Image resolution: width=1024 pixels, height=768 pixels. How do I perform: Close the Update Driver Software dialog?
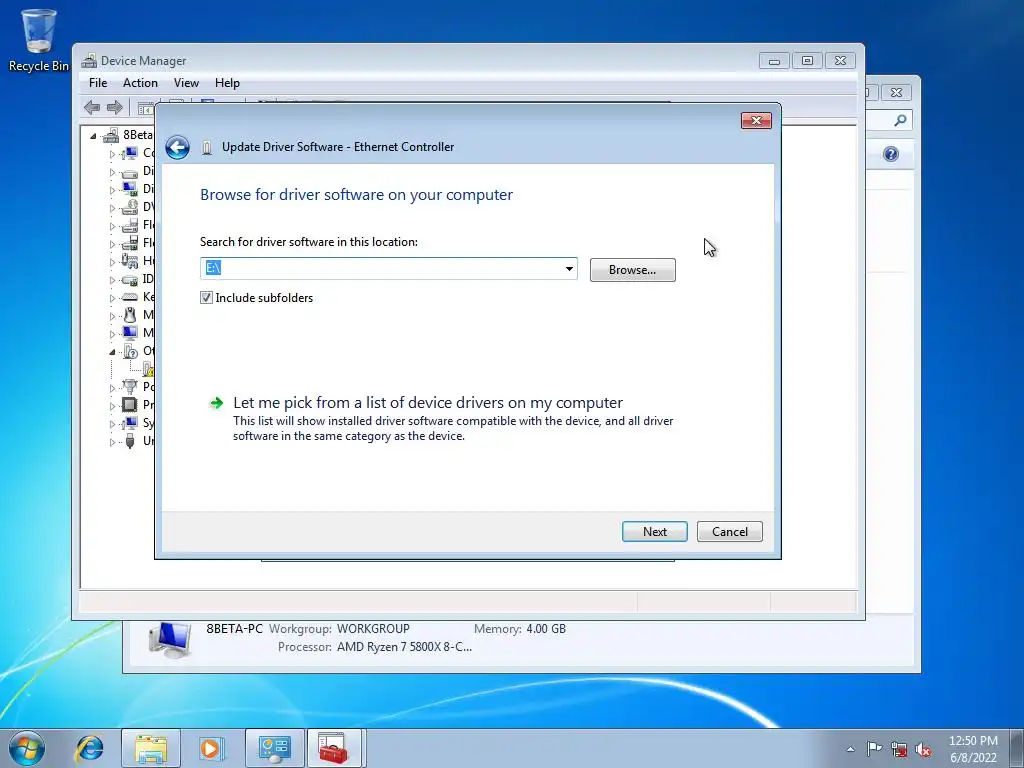(x=756, y=120)
